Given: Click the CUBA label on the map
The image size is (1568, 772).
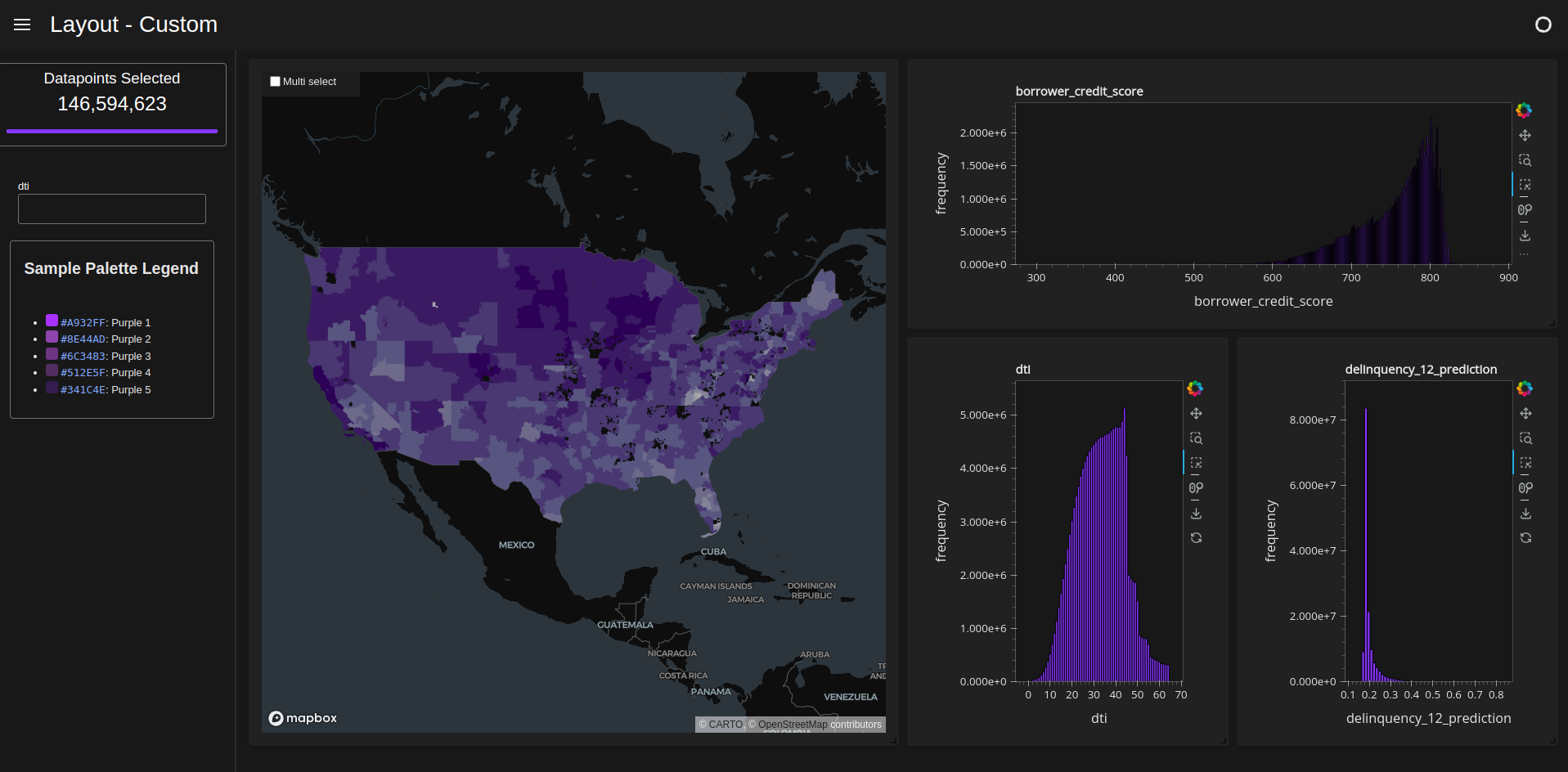Looking at the screenshot, I should pyautogui.click(x=713, y=552).
